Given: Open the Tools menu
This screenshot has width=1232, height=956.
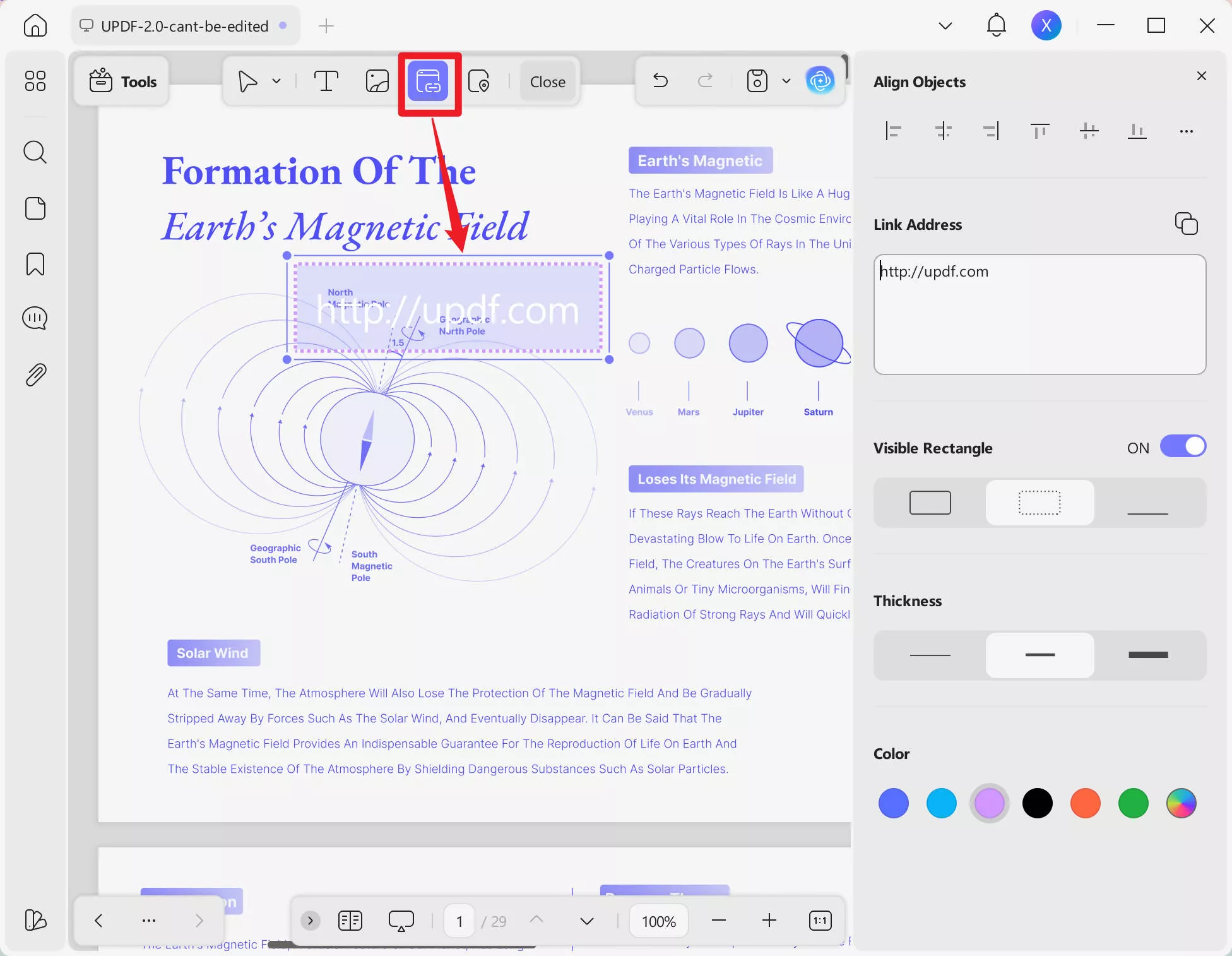Looking at the screenshot, I should pos(122,81).
